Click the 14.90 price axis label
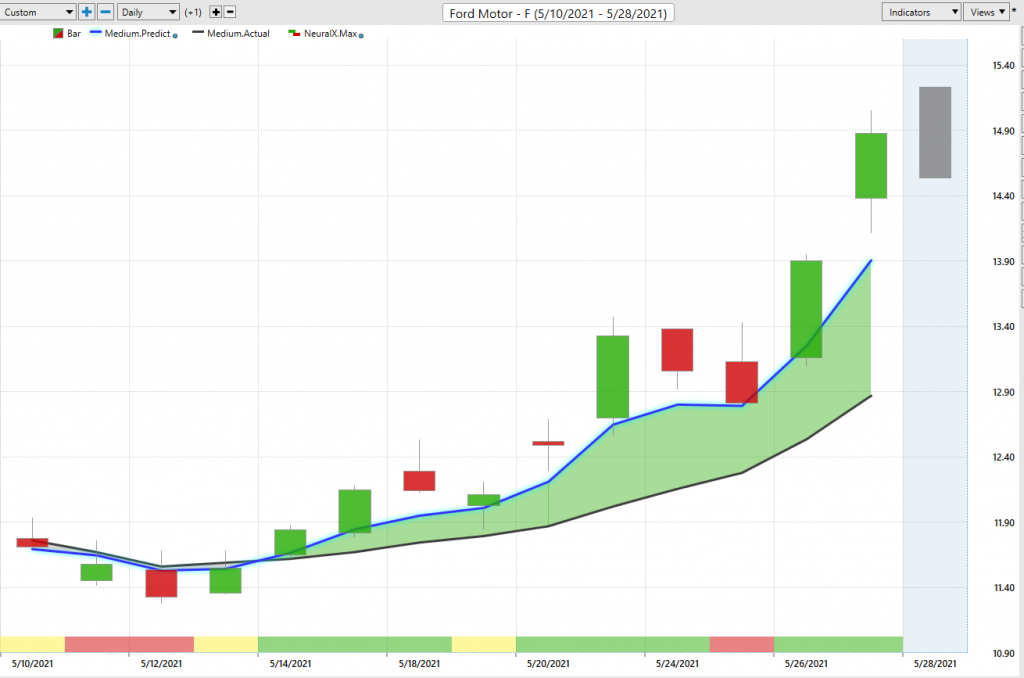 coord(1003,131)
